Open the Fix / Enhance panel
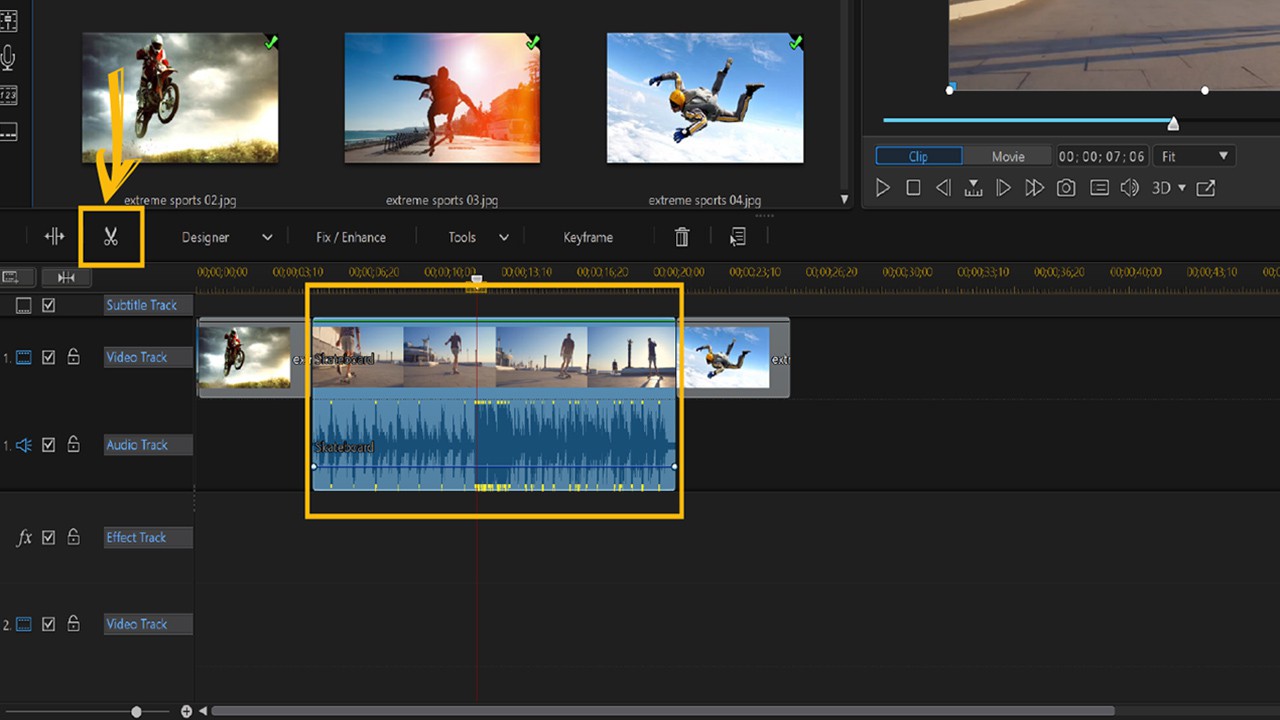 coord(351,237)
